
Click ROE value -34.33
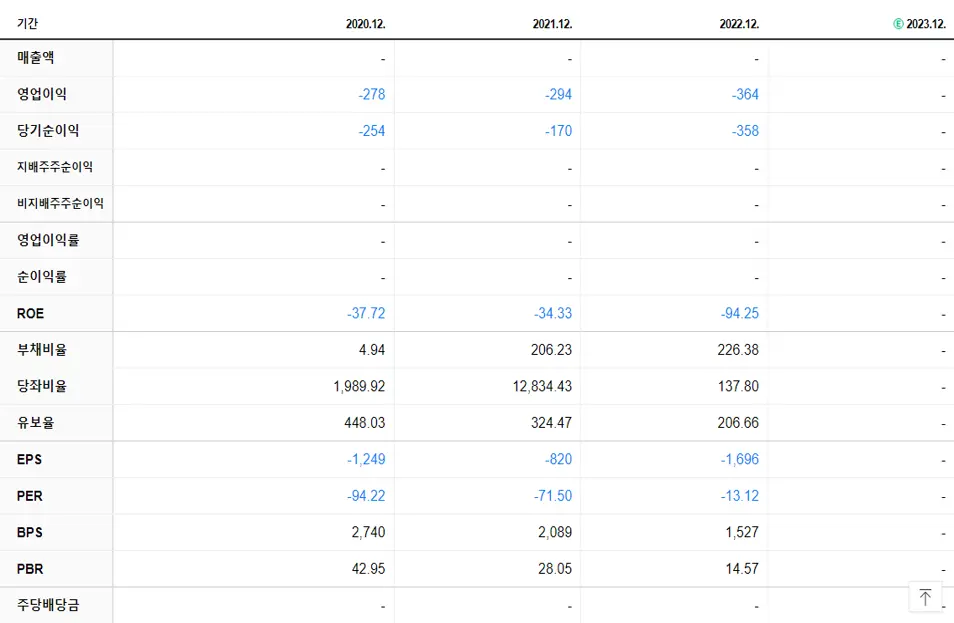553,313
